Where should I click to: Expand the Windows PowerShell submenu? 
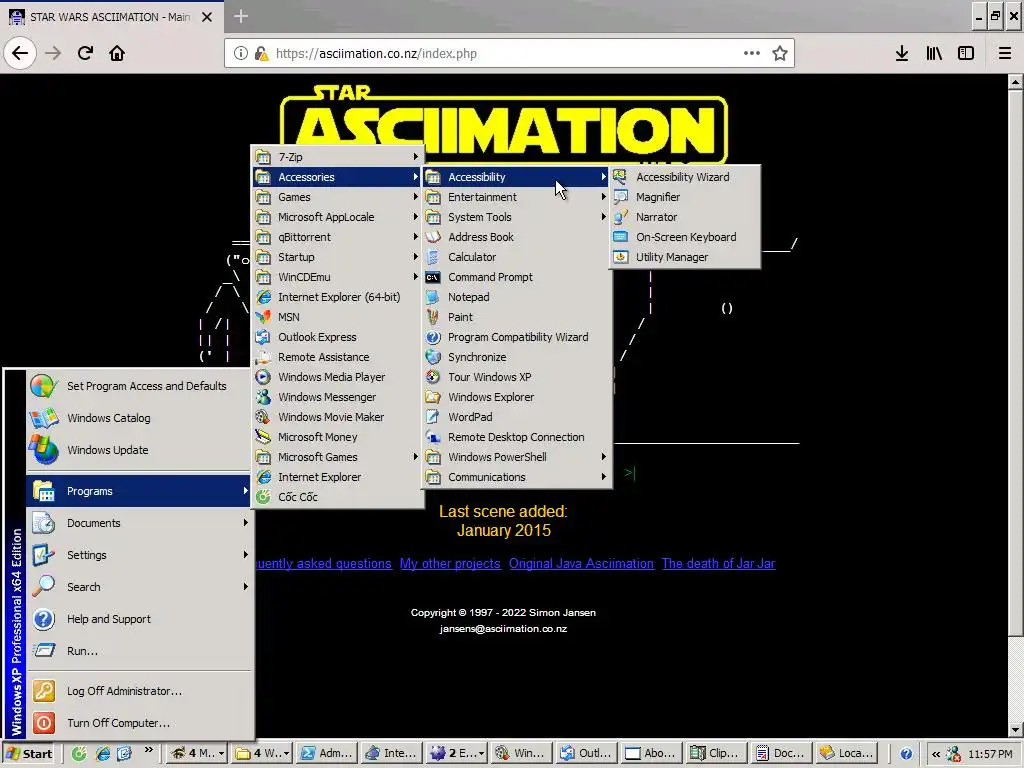[x=517, y=457]
